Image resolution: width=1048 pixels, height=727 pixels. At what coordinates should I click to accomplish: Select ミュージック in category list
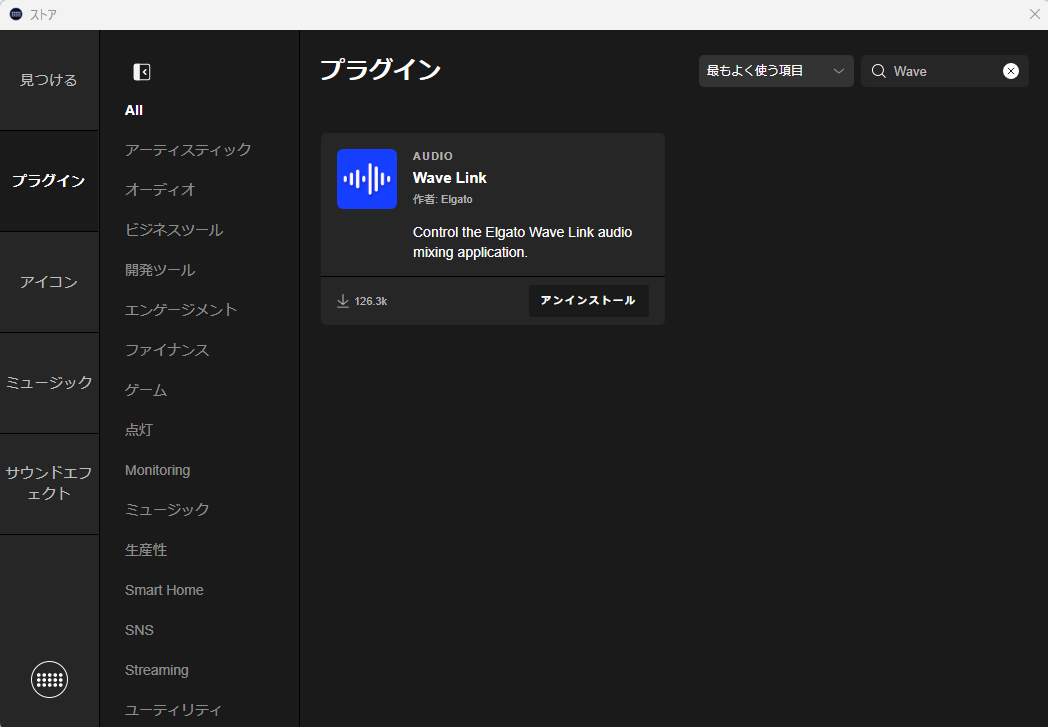pos(167,510)
